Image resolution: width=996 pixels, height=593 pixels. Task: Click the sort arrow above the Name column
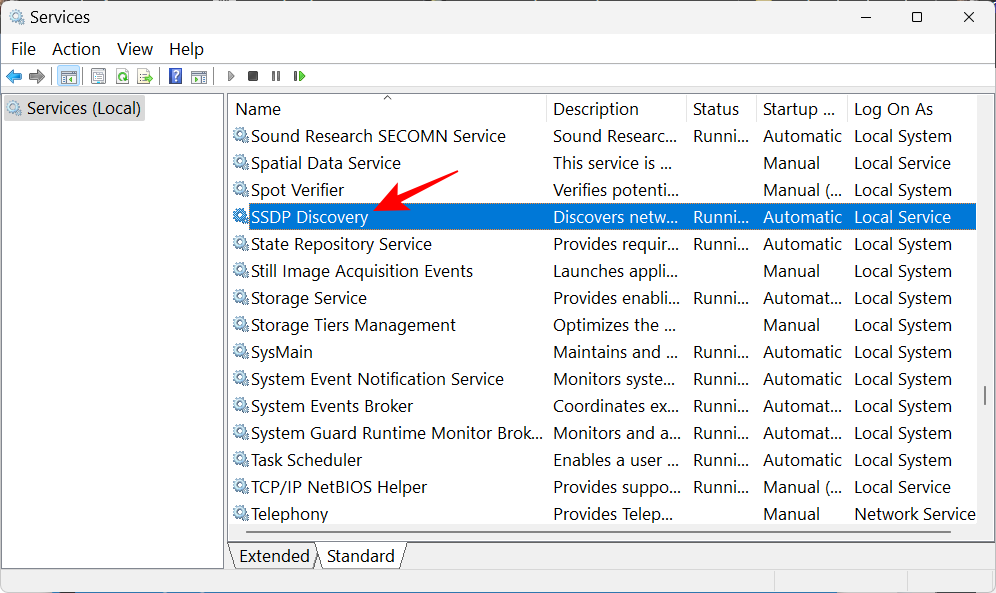(387, 100)
